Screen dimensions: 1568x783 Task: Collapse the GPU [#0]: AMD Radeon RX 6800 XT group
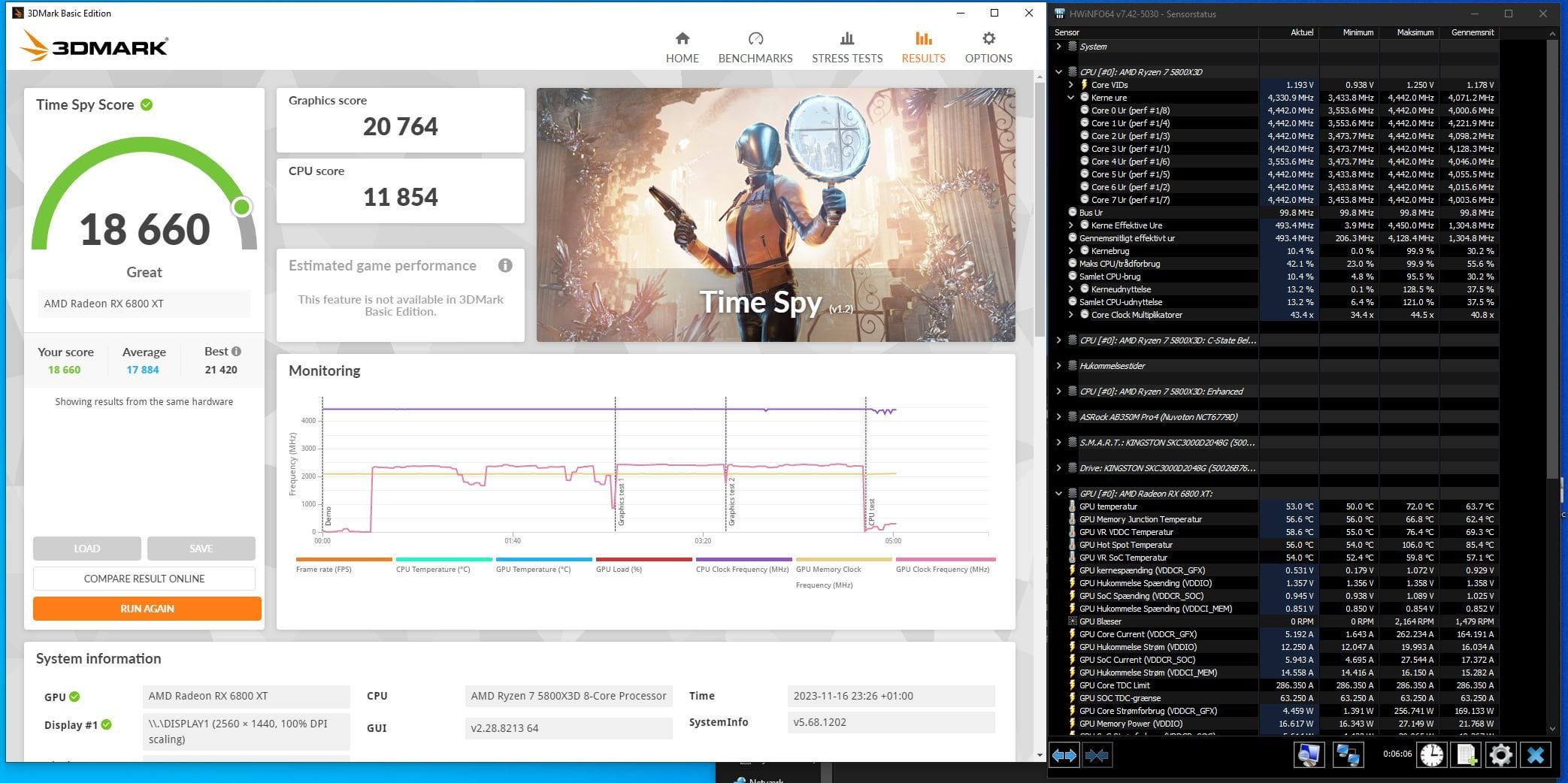click(1058, 494)
